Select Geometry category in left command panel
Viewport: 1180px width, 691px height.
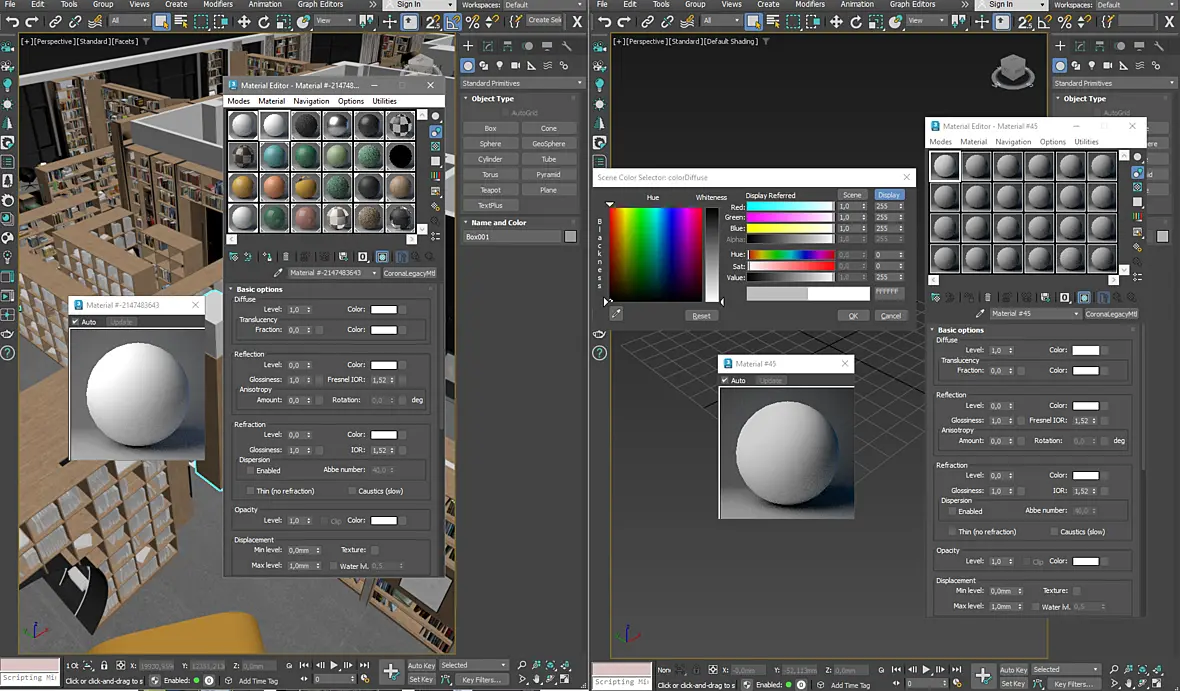tap(468, 65)
